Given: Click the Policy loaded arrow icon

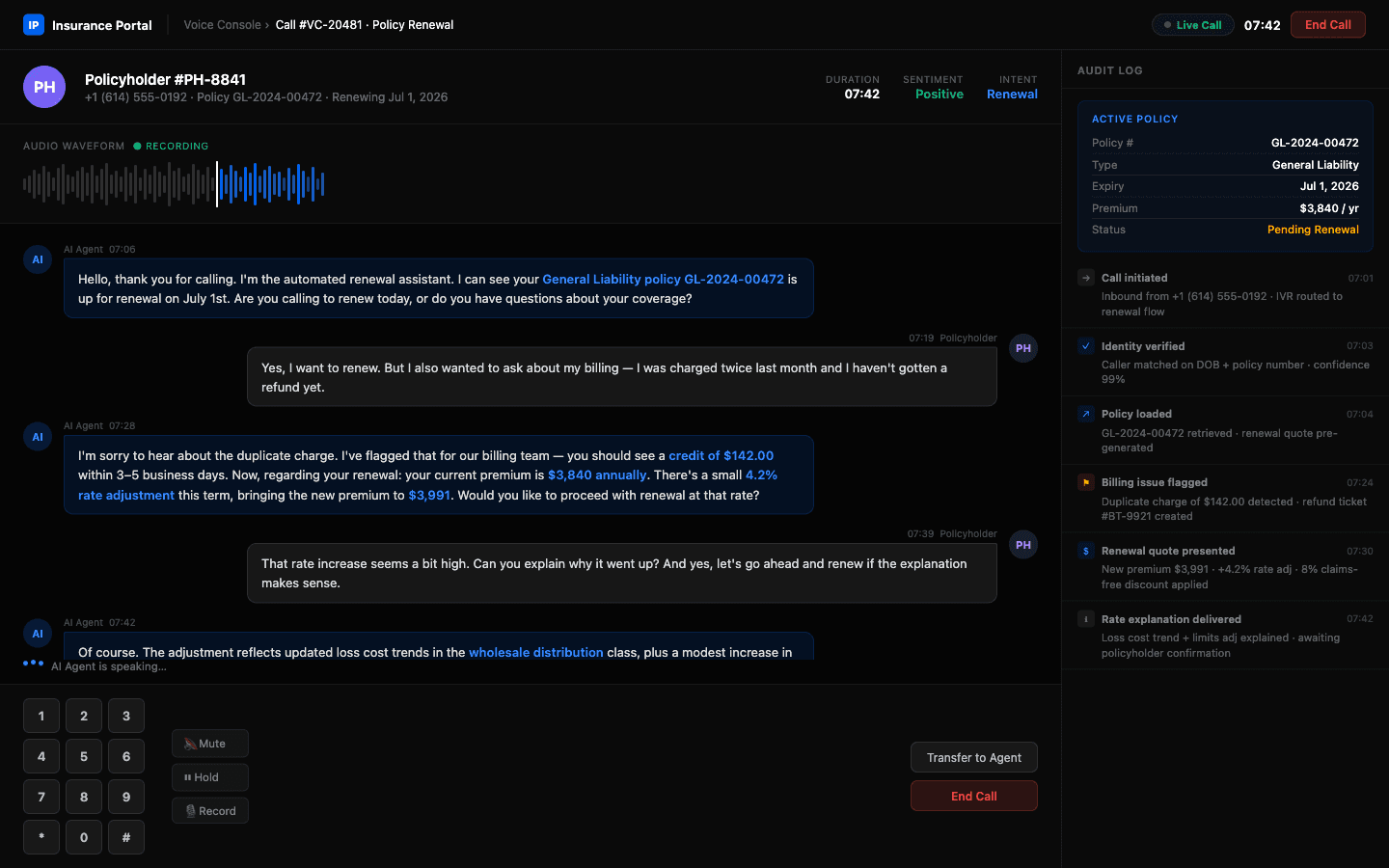Looking at the screenshot, I should click(x=1086, y=414).
